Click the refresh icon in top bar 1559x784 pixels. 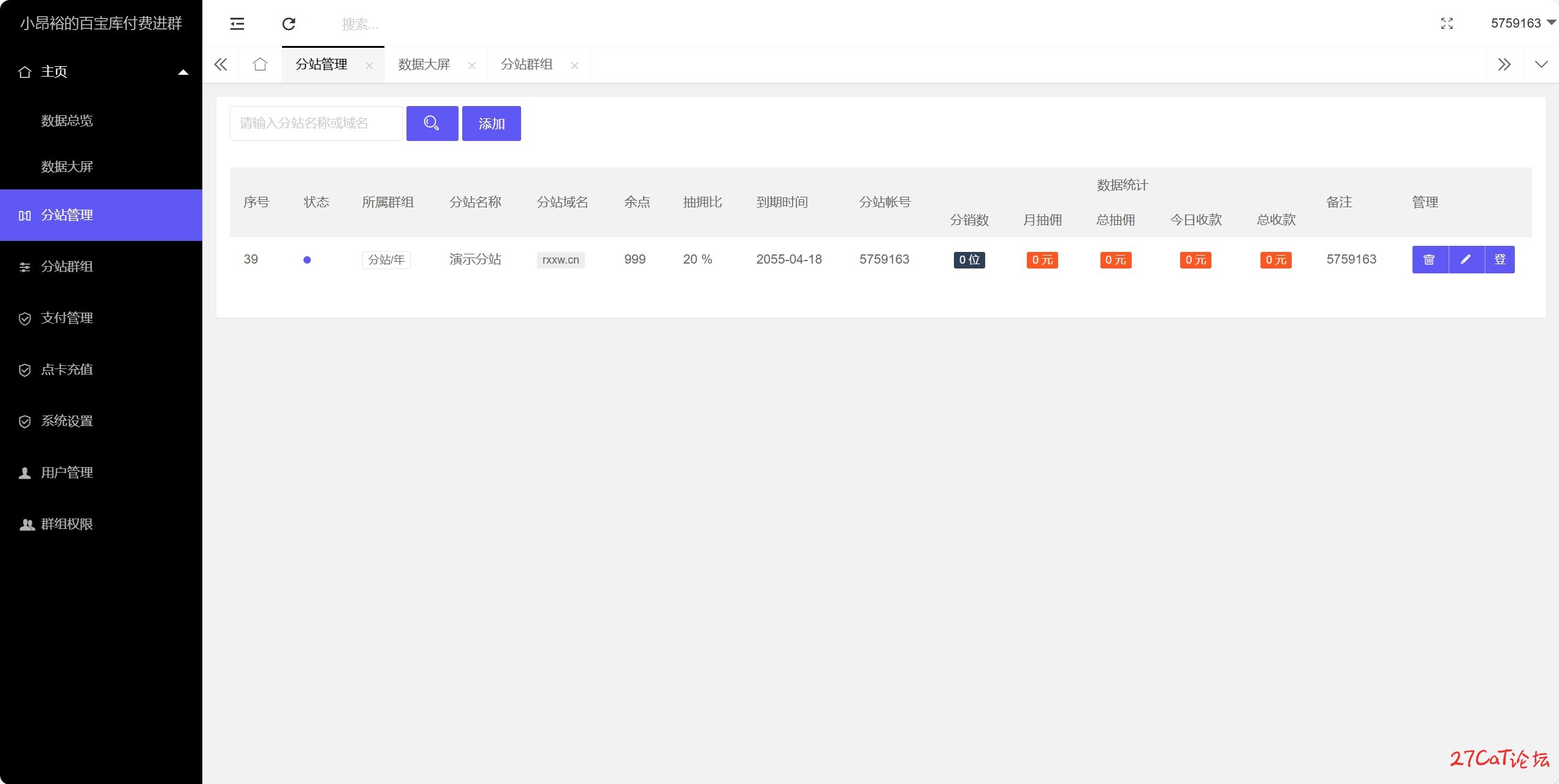pos(289,24)
